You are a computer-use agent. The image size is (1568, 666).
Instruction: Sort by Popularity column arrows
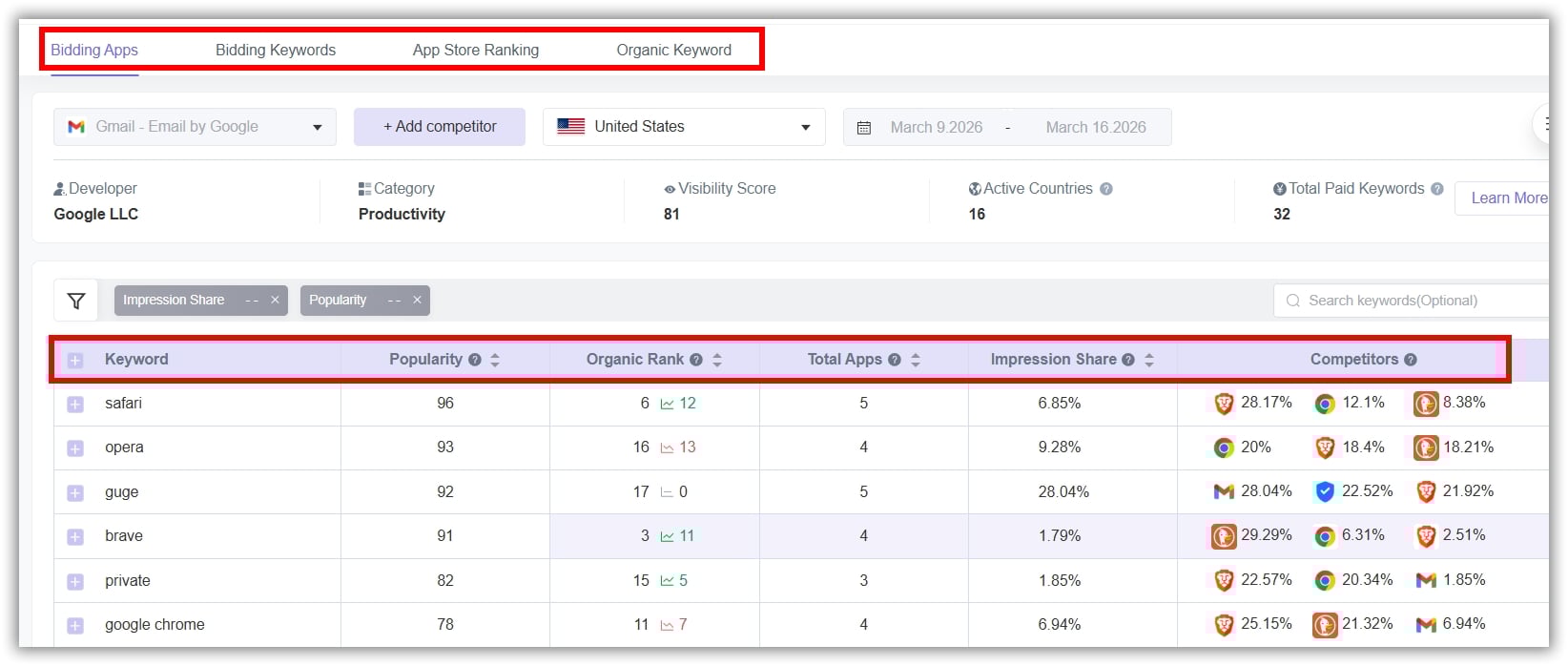point(495,360)
